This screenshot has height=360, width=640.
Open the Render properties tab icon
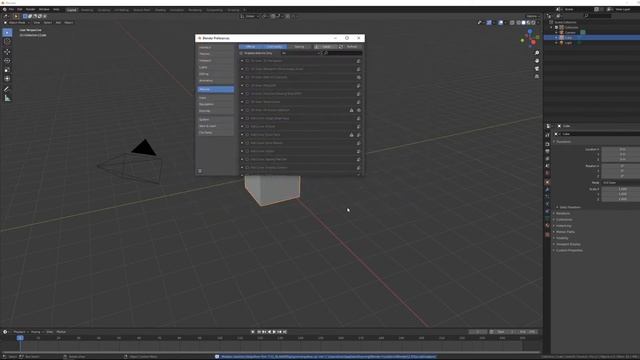click(x=547, y=144)
